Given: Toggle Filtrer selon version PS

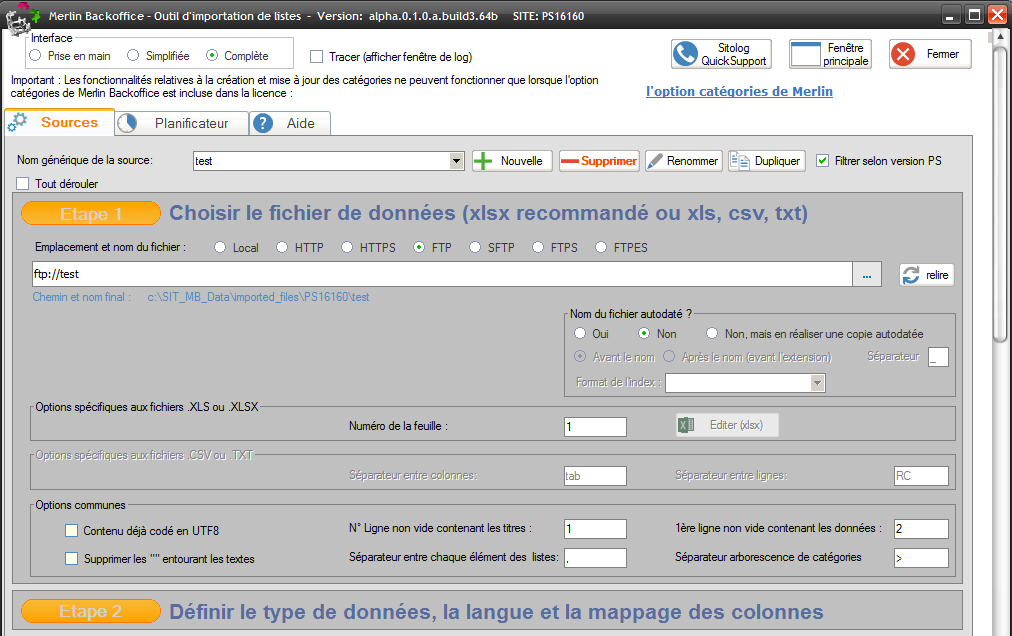Looking at the screenshot, I should pos(822,161).
